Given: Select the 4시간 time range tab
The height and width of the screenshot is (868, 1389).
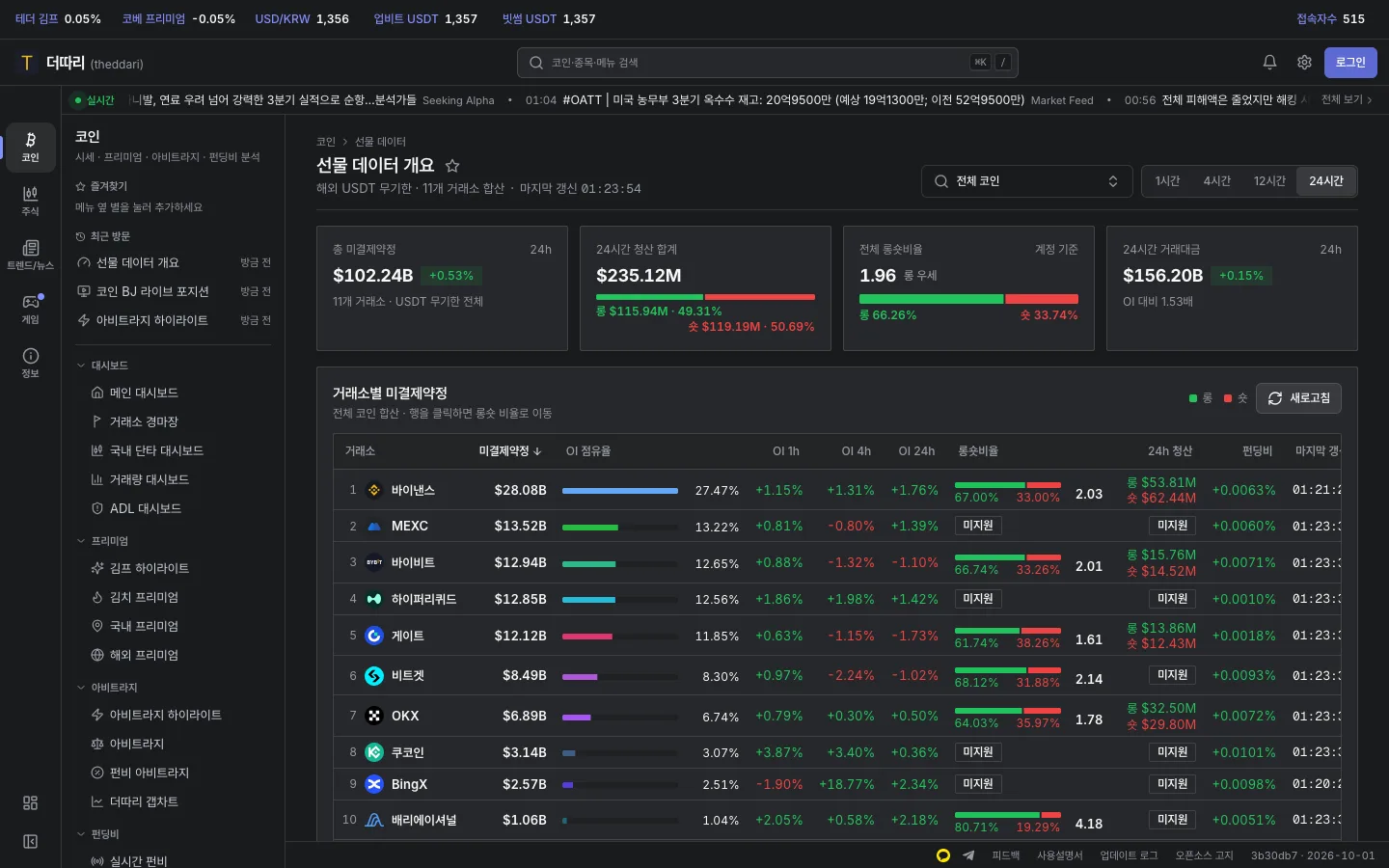Looking at the screenshot, I should [x=1216, y=181].
